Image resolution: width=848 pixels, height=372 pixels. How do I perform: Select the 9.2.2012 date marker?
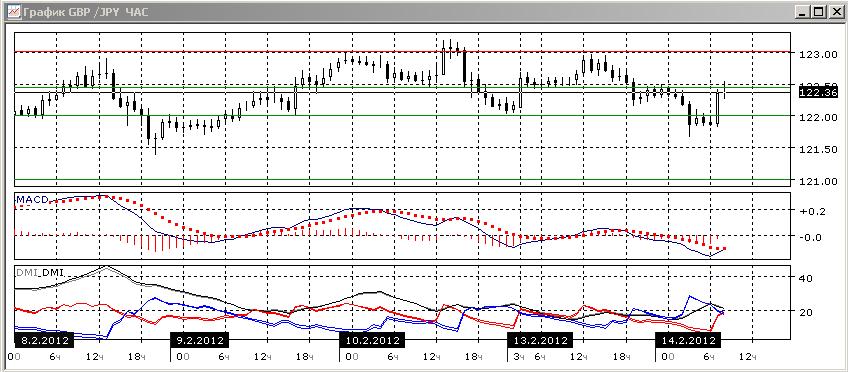199,341
